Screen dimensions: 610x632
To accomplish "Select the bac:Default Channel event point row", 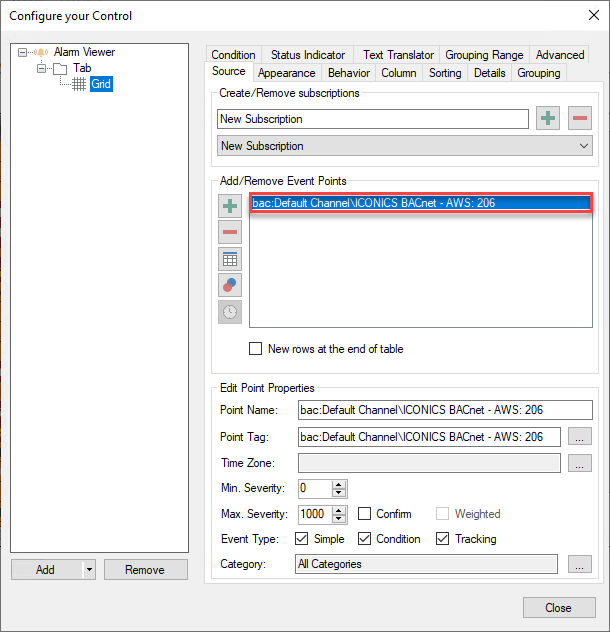I will [x=421, y=203].
